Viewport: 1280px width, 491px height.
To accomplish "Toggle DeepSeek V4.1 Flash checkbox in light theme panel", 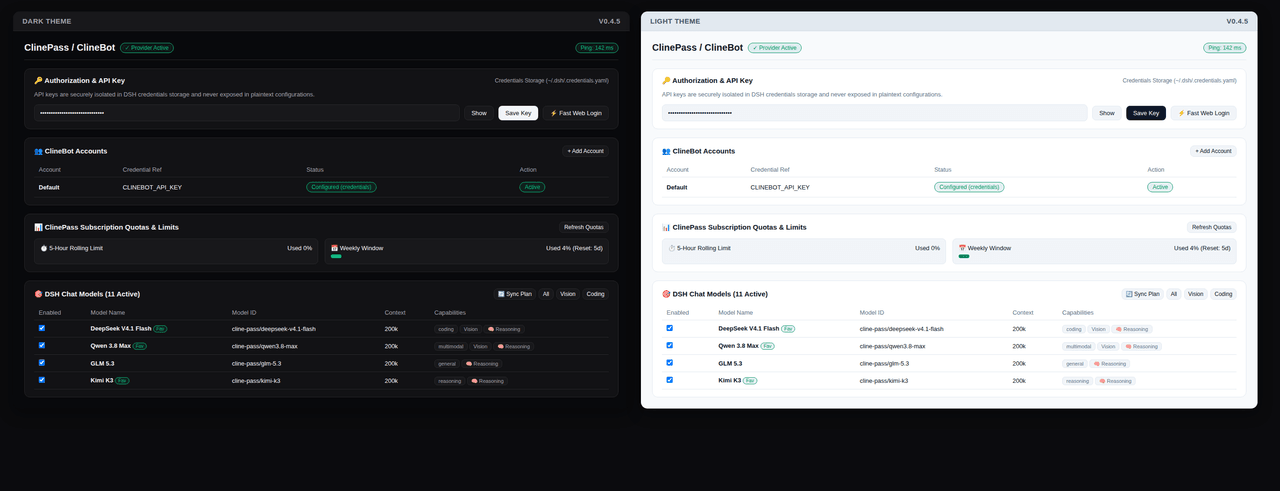I will point(670,328).
